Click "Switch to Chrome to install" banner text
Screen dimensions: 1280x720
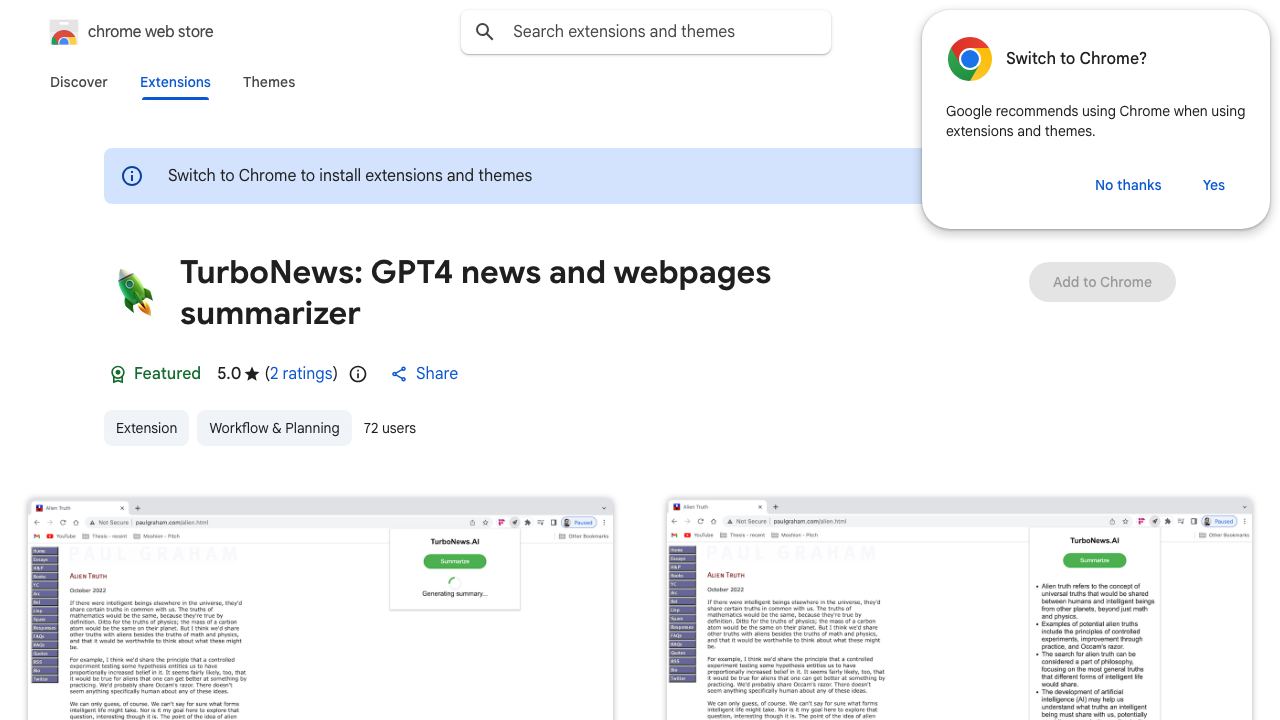(x=350, y=176)
